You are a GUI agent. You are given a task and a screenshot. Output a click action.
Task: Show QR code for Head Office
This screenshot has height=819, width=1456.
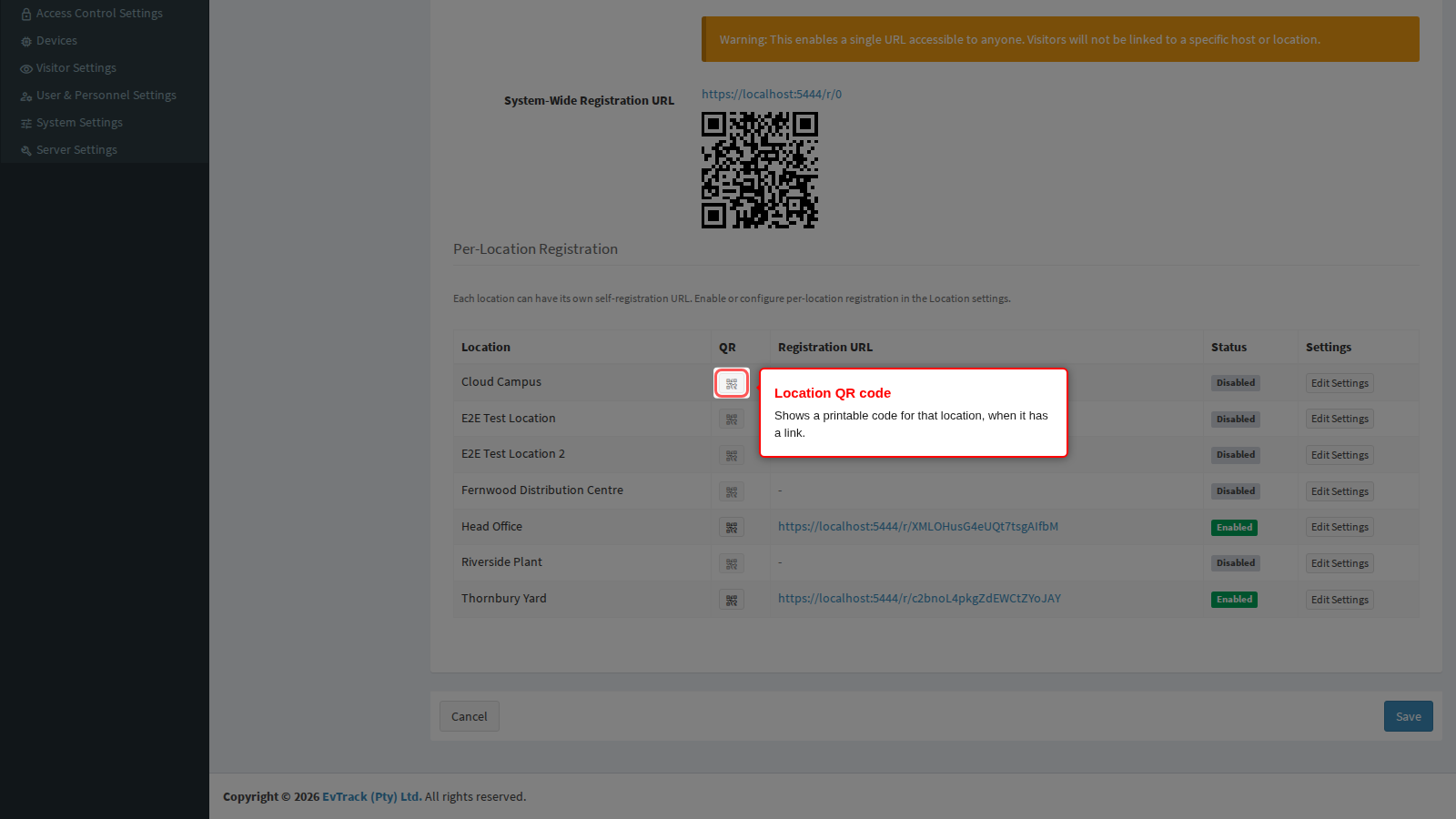coord(732,527)
